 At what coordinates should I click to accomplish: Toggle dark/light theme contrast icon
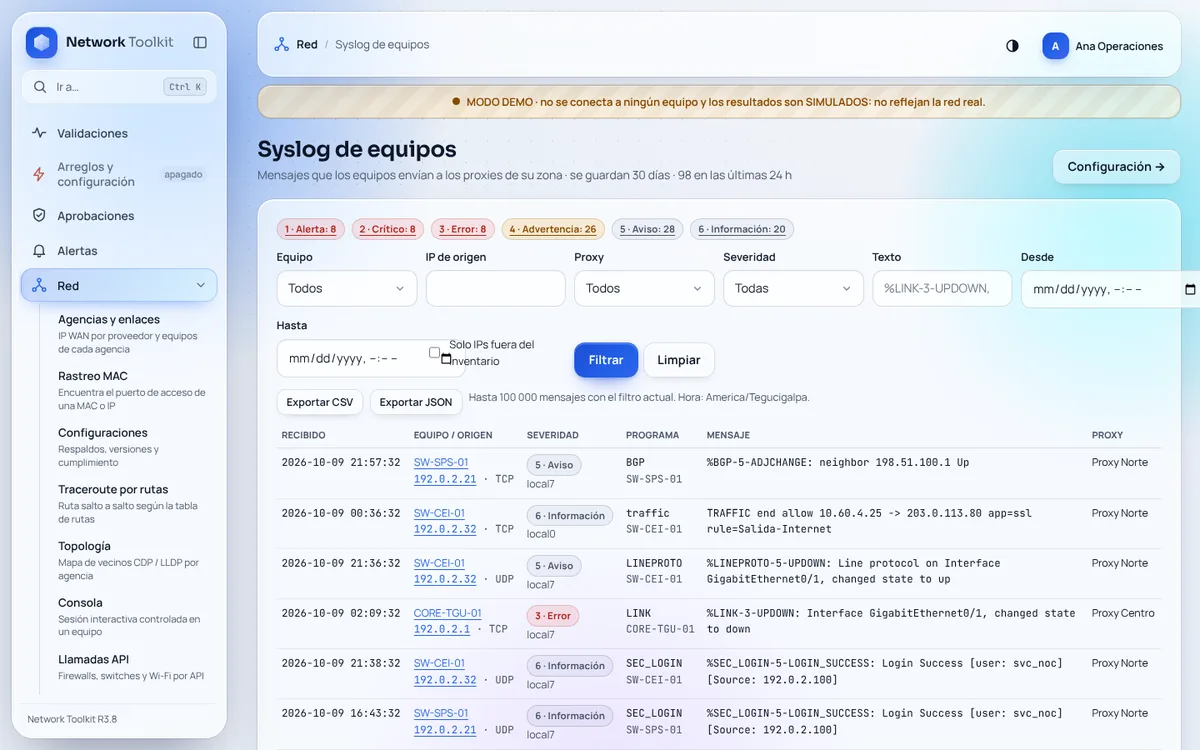1012,46
